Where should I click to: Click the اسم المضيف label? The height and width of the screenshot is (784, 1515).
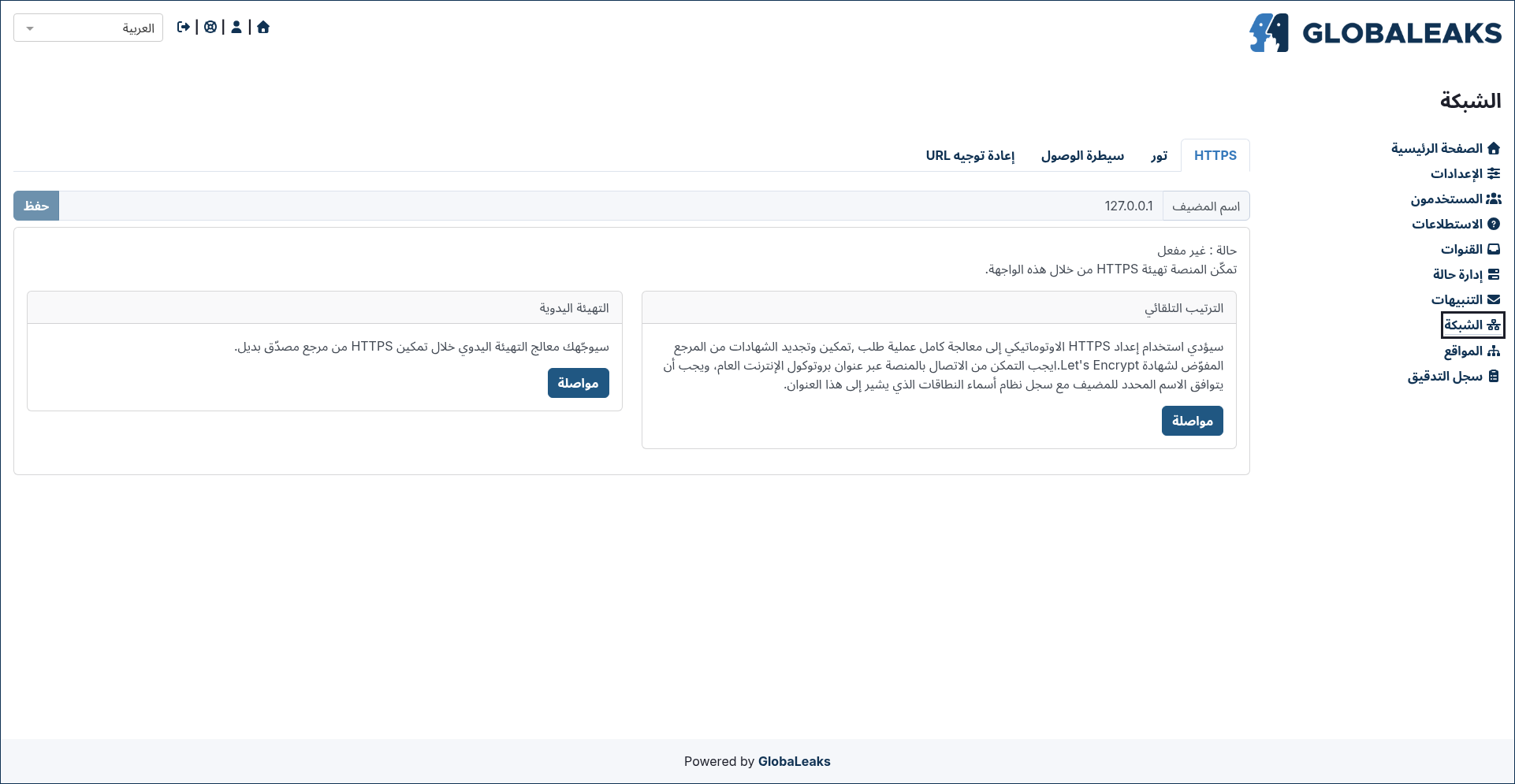click(x=1206, y=206)
